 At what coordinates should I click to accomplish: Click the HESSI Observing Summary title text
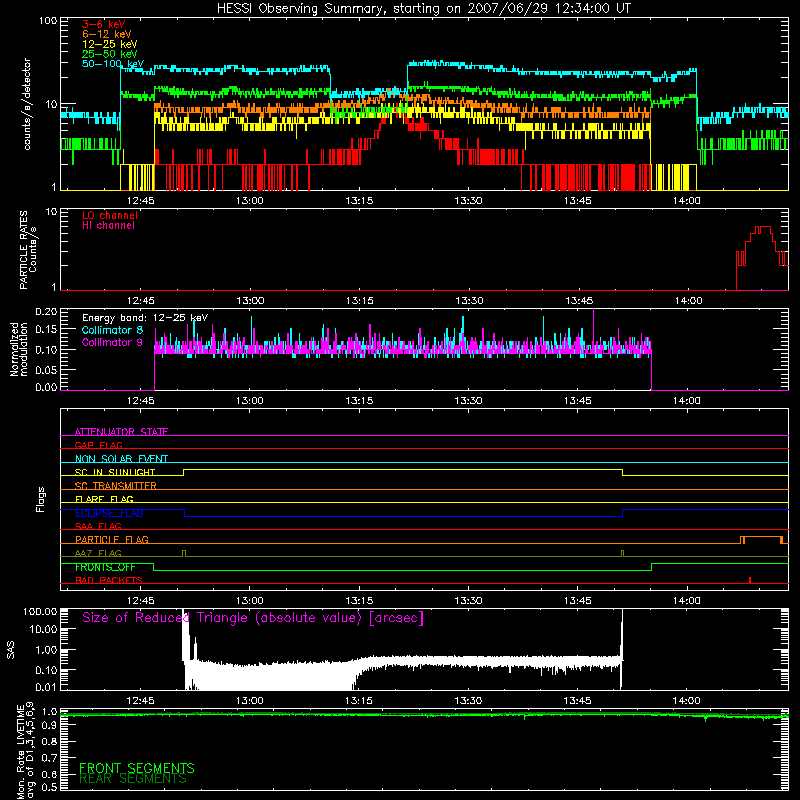tap(423, 9)
